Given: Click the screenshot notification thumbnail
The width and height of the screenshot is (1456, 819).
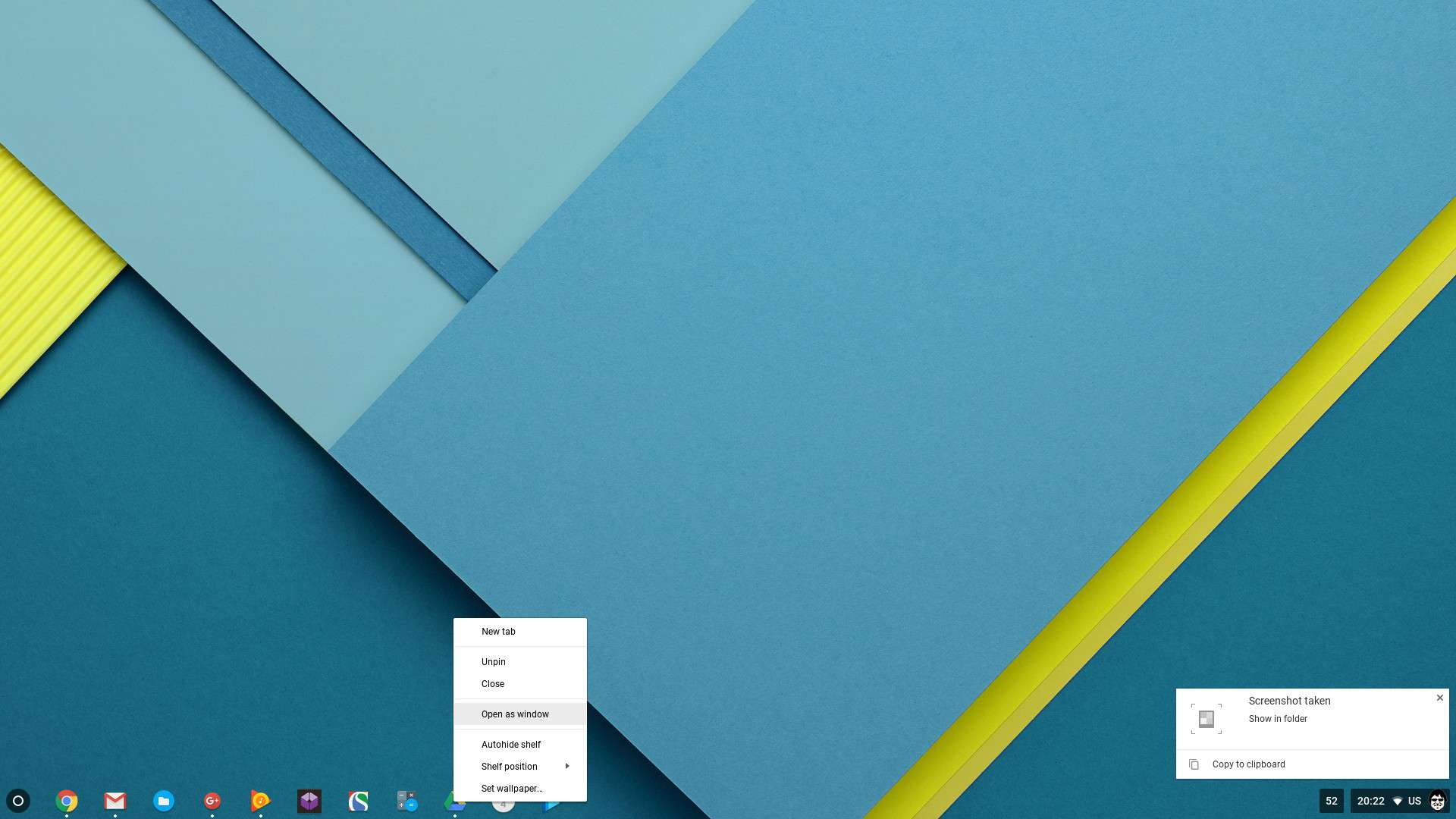Looking at the screenshot, I should 1207,718.
